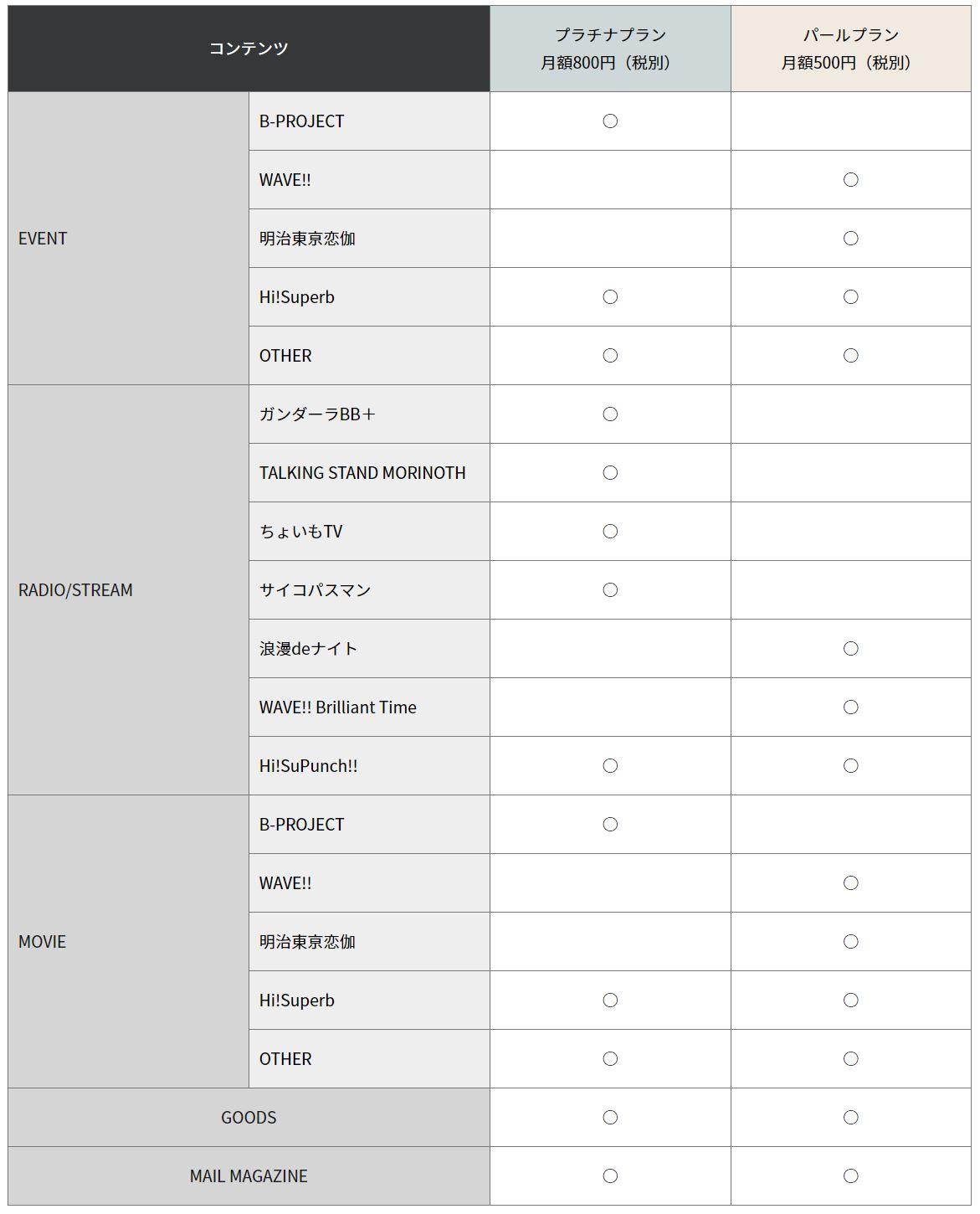Viewport: 980px width, 1214px height.
Task: Click the EVENT category cell
Action: coord(43,239)
